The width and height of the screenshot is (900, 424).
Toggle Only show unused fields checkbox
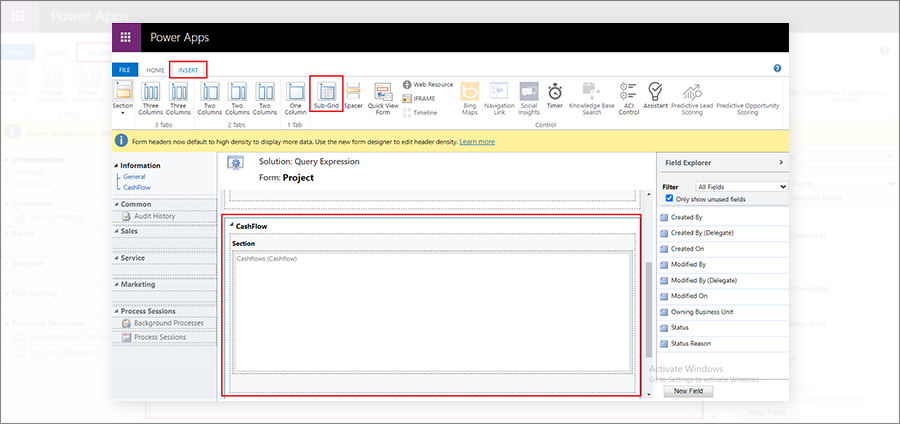point(669,199)
